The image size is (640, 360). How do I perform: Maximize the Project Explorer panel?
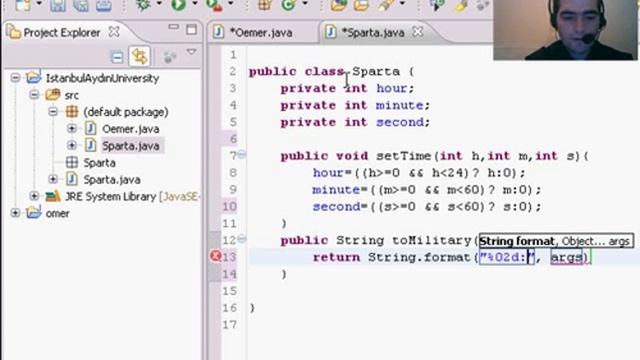191,29
